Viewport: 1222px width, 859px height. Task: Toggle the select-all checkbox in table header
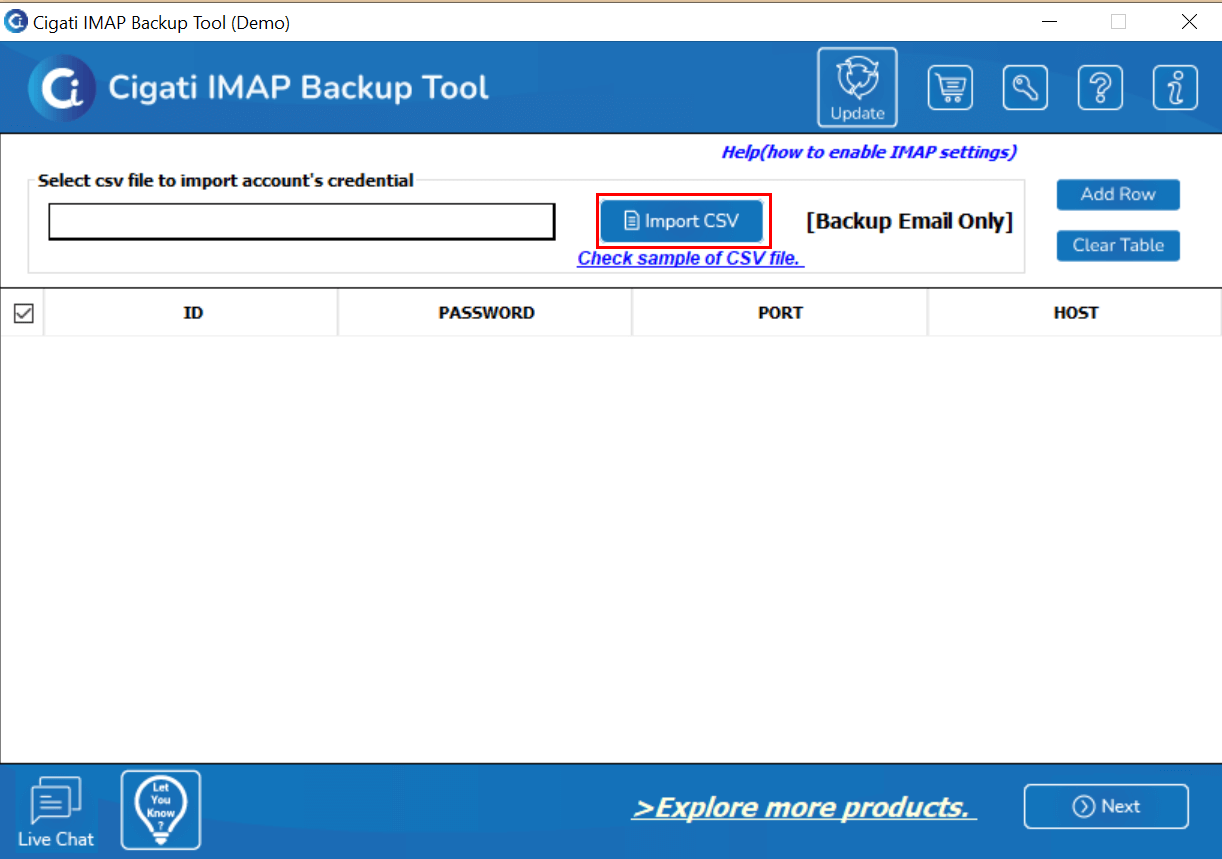(x=23, y=313)
